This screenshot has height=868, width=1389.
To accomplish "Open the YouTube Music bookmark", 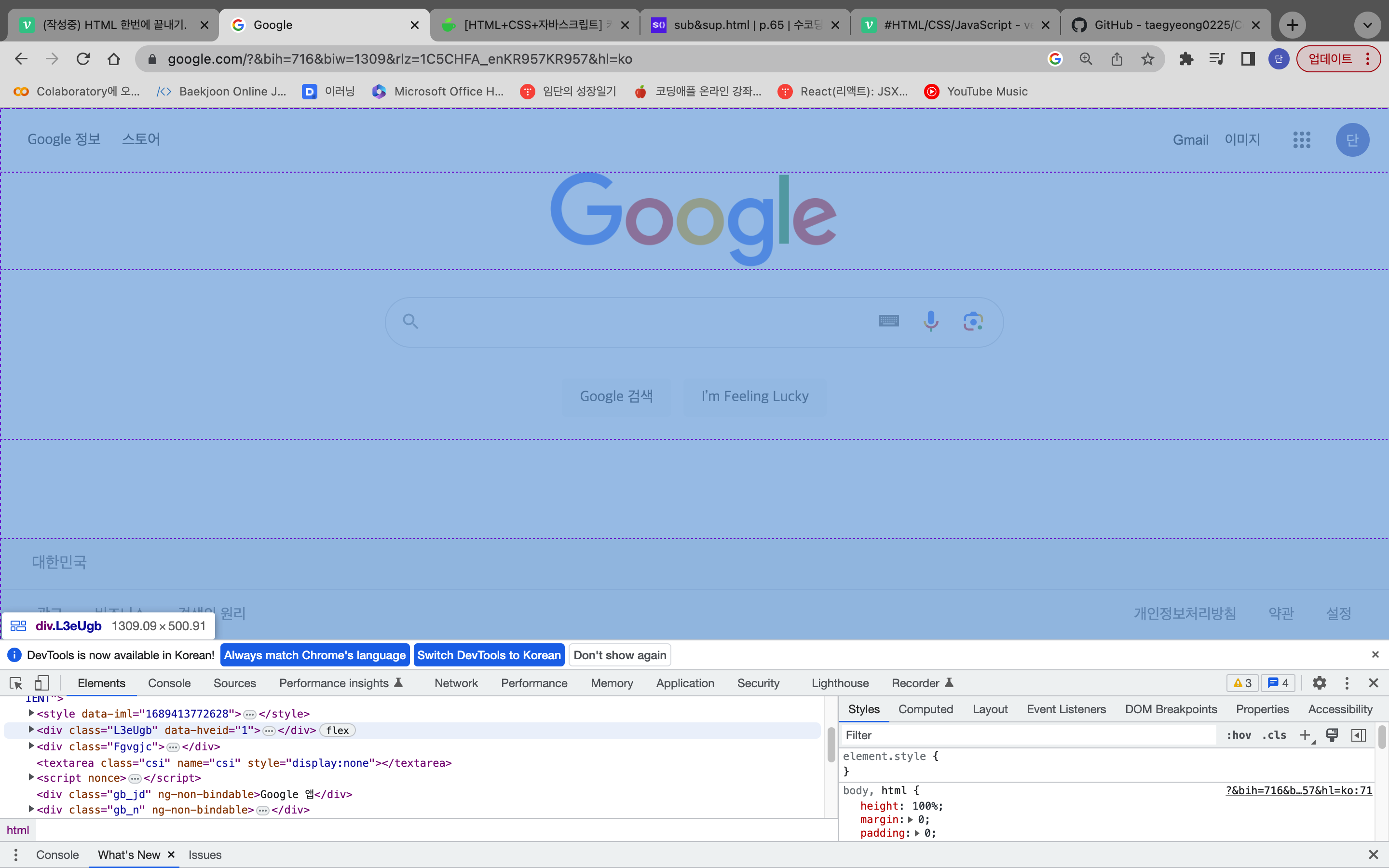I will coord(976,91).
